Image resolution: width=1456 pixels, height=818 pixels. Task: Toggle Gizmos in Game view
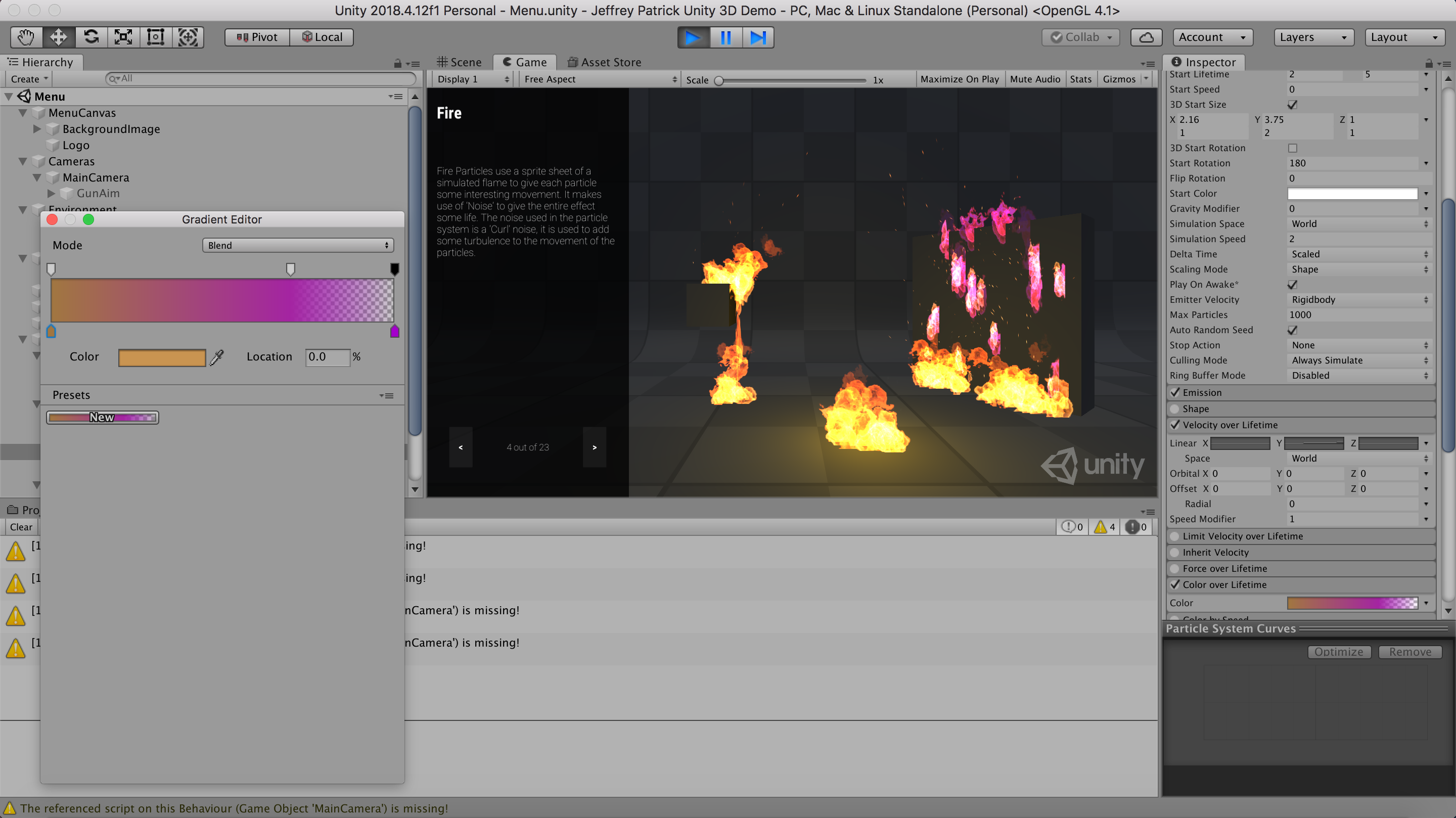(1119, 79)
